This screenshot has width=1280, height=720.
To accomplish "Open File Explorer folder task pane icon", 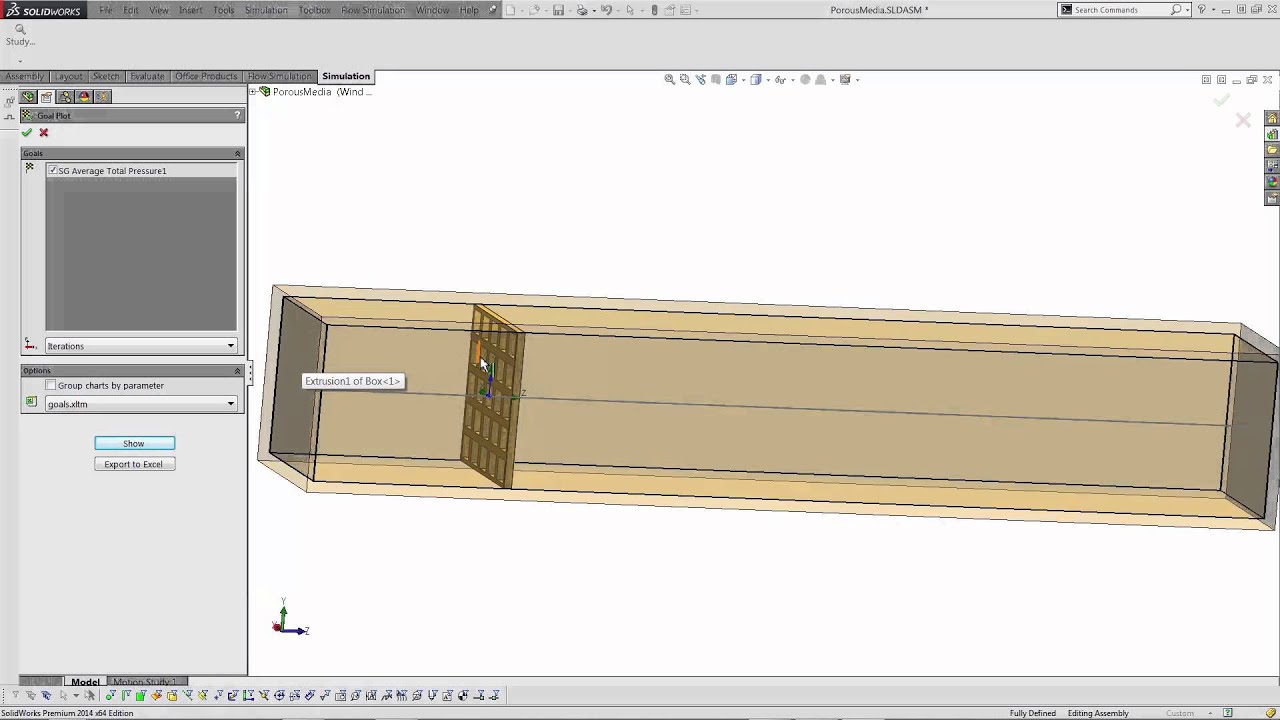I will point(1272,150).
